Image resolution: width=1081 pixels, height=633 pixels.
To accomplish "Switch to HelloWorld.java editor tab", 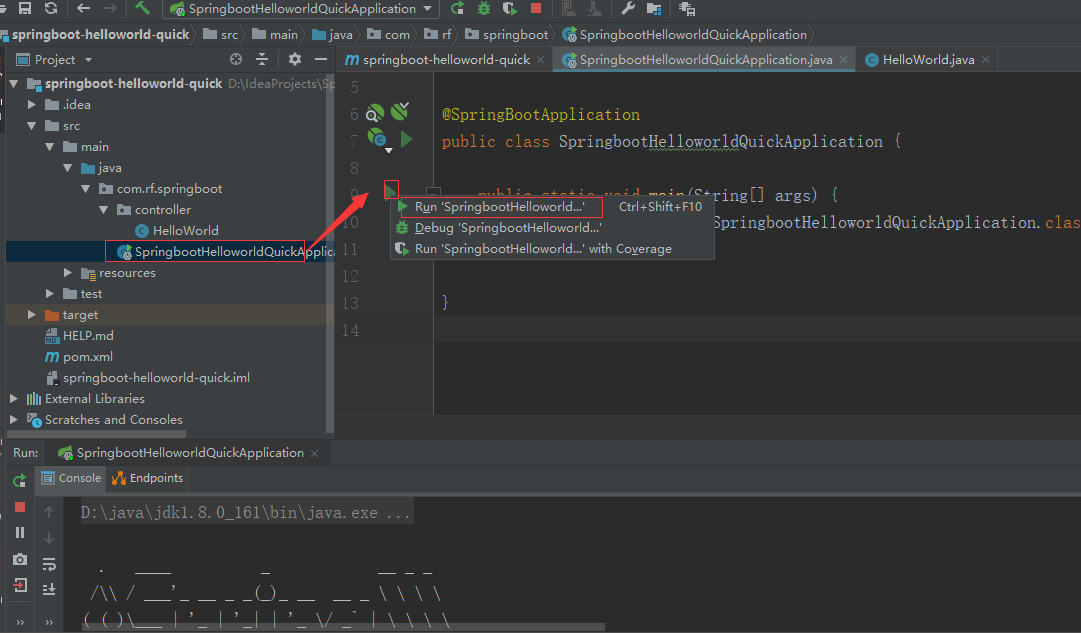I will pos(928,60).
